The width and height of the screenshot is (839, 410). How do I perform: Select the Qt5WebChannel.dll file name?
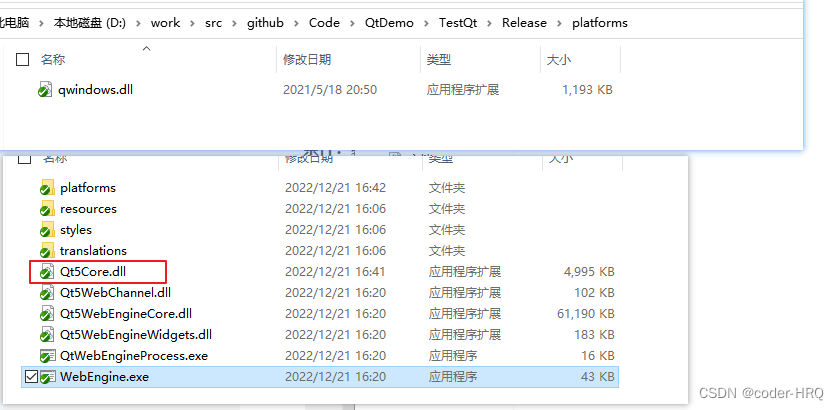[116, 293]
